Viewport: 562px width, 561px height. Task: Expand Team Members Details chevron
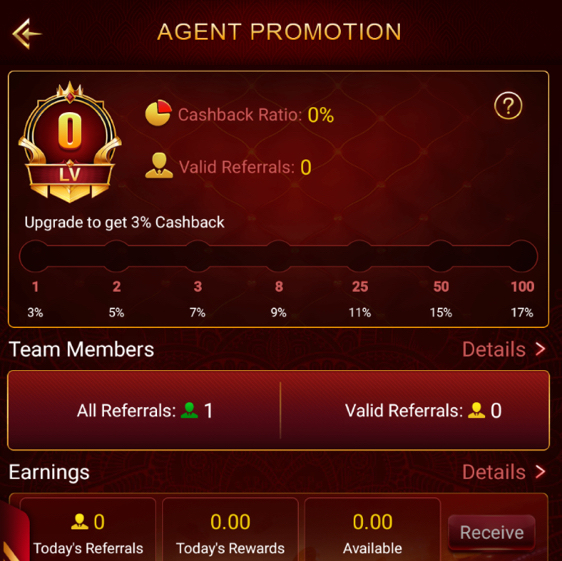540,349
